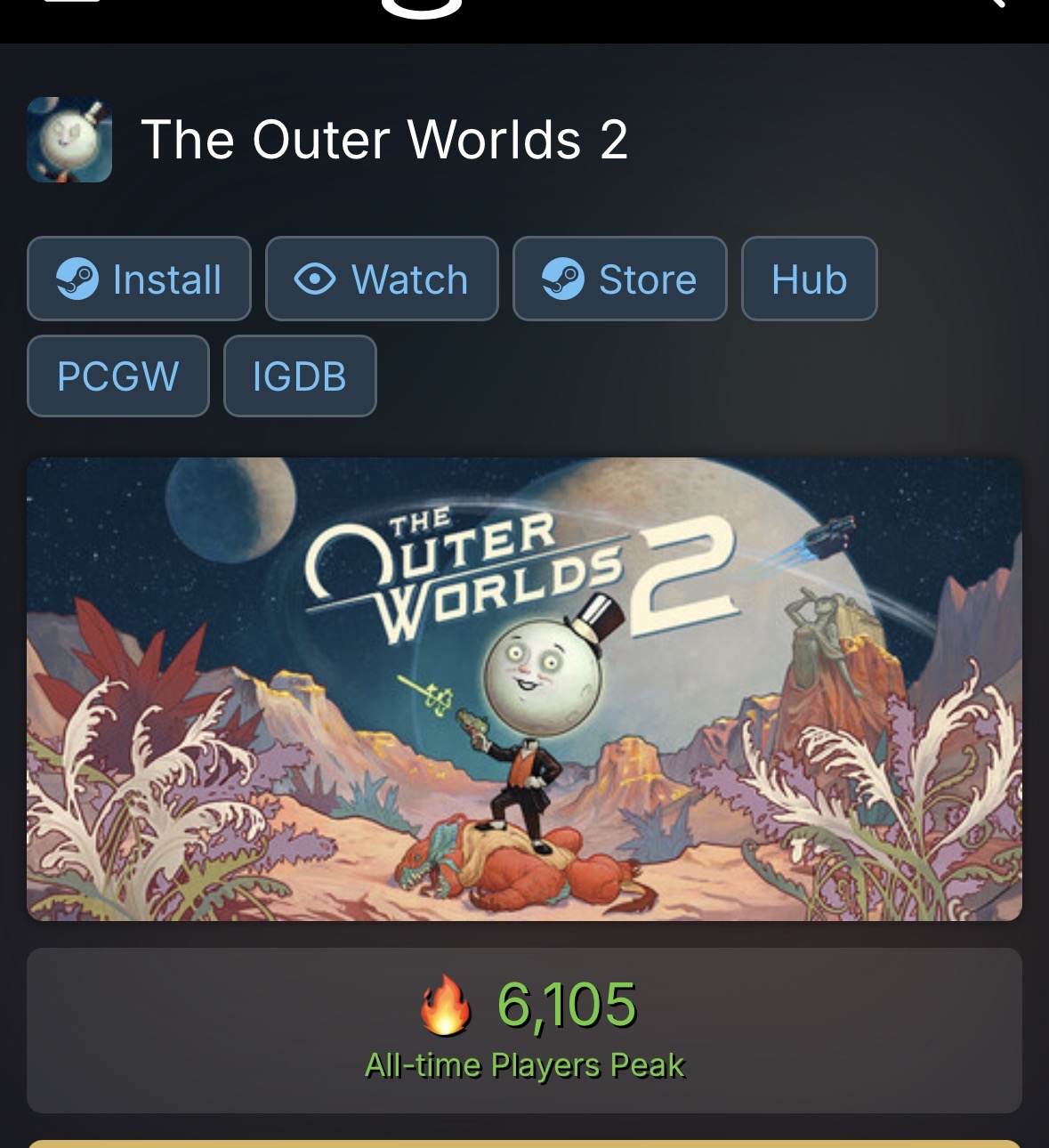Click the Steam logo inside Install button
Image resolution: width=1049 pixels, height=1148 pixels.
coord(77,279)
